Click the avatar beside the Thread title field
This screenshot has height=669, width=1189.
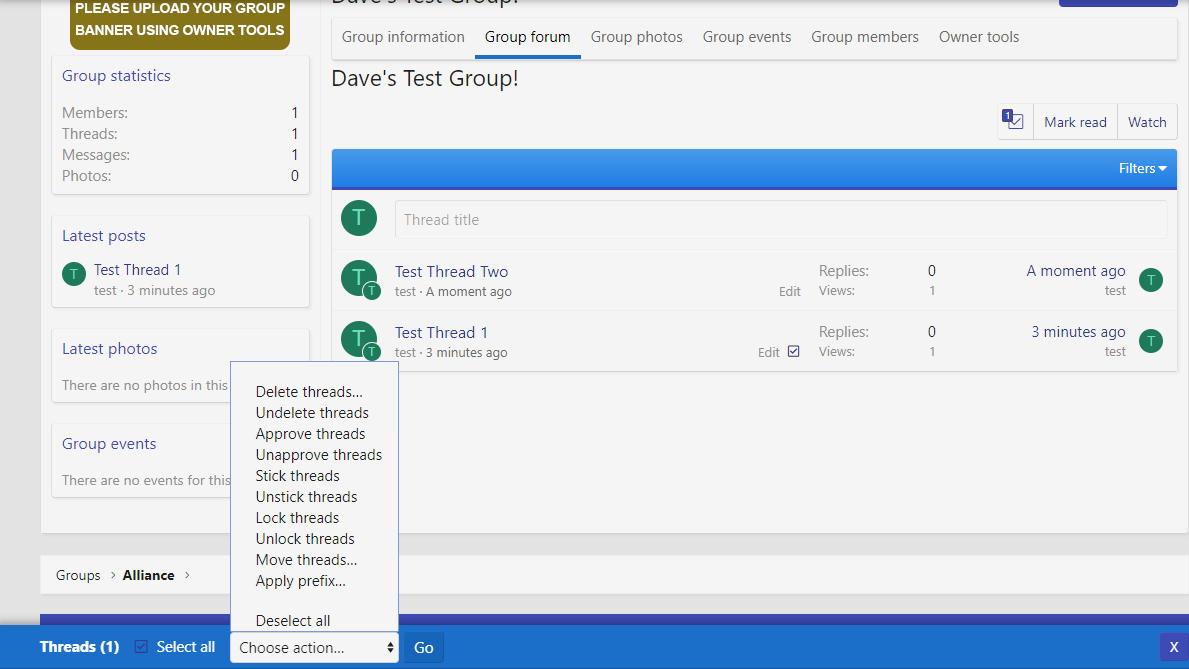pyautogui.click(x=359, y=218)
